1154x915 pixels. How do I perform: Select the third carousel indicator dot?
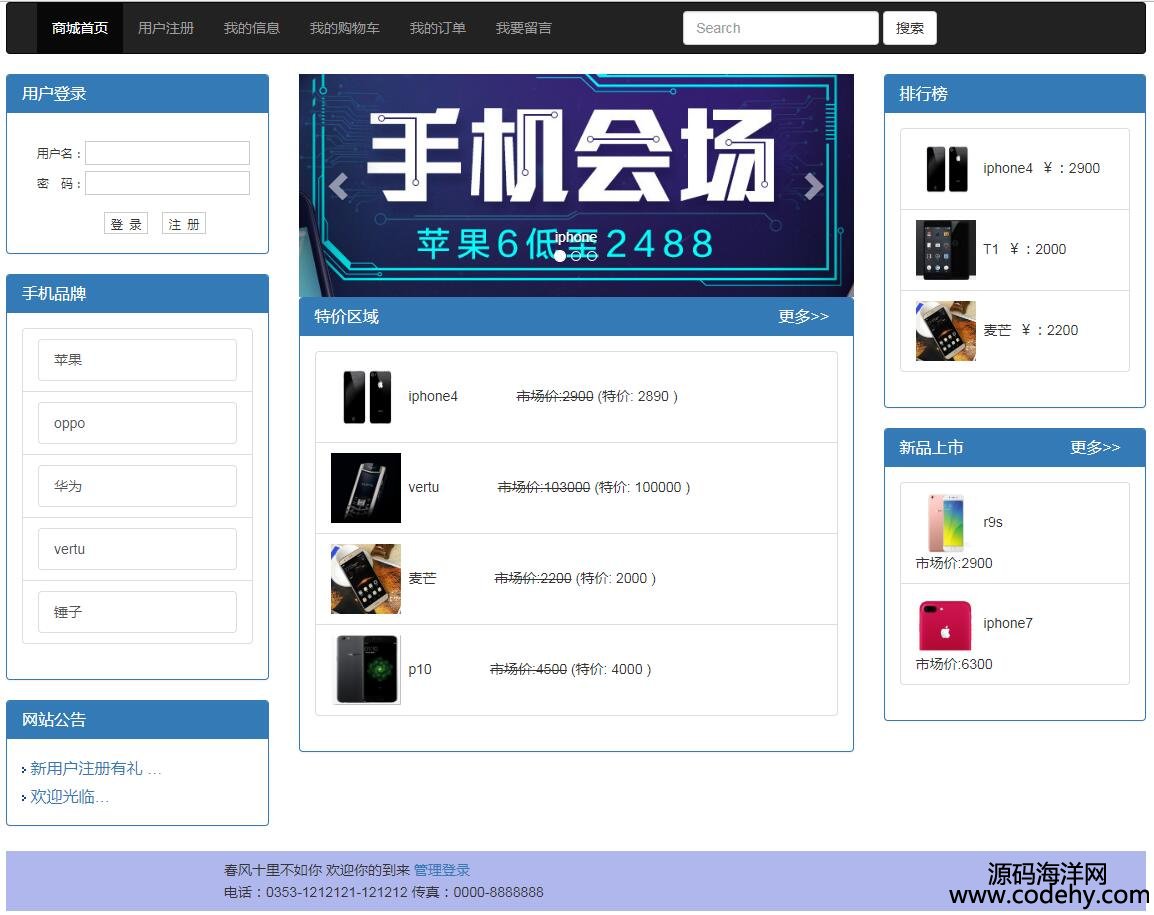pos(591,256)
